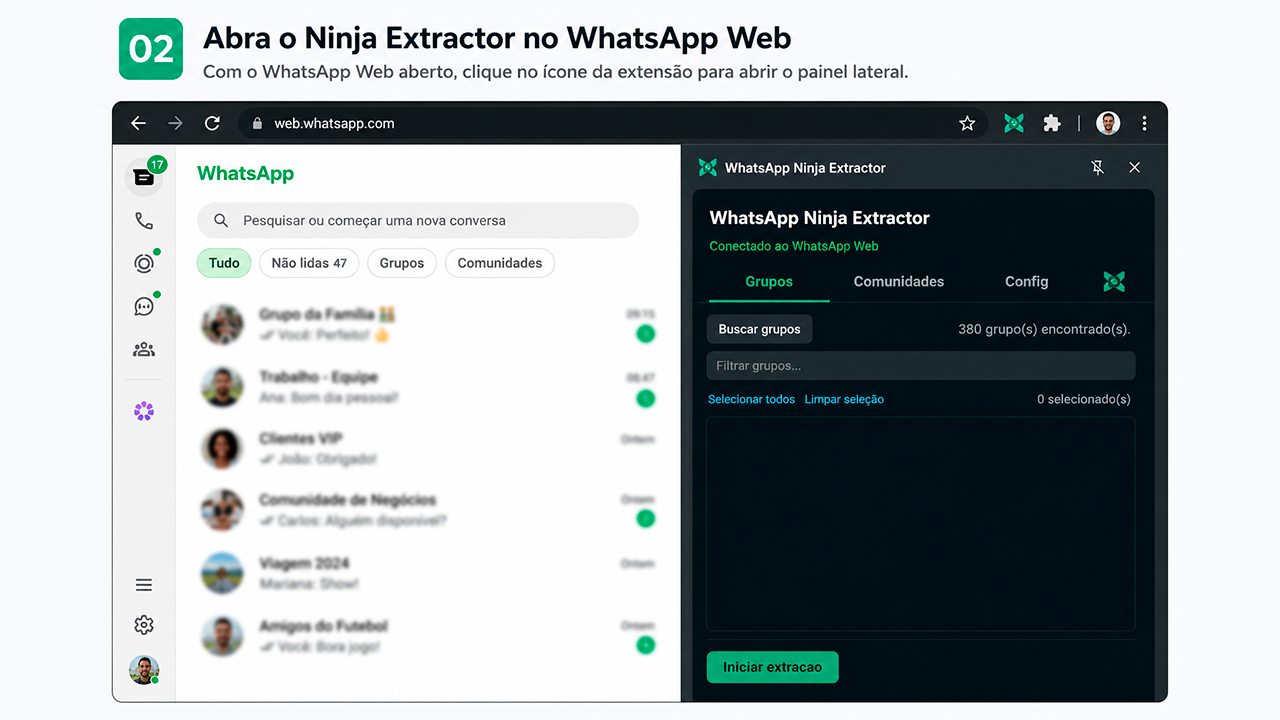
Task: Click the Ninja logo in the side panel header
Action: click(x=708, y=167)
